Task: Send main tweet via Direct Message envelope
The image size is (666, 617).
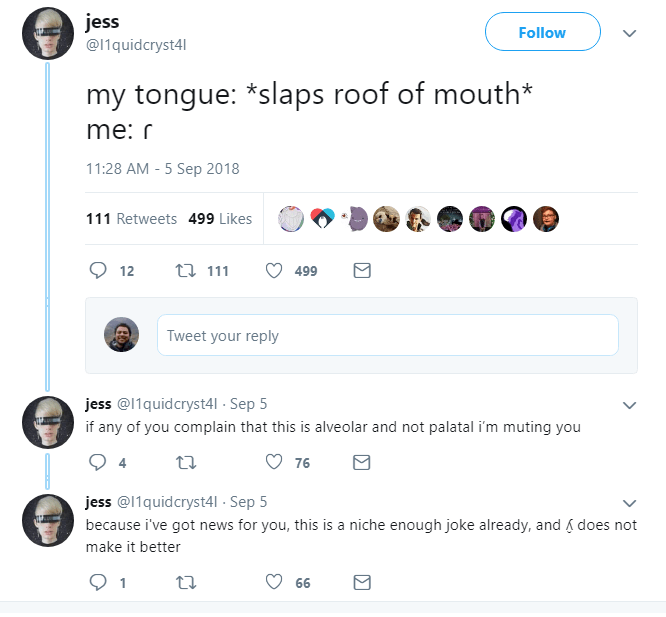Action: [362, 271]
